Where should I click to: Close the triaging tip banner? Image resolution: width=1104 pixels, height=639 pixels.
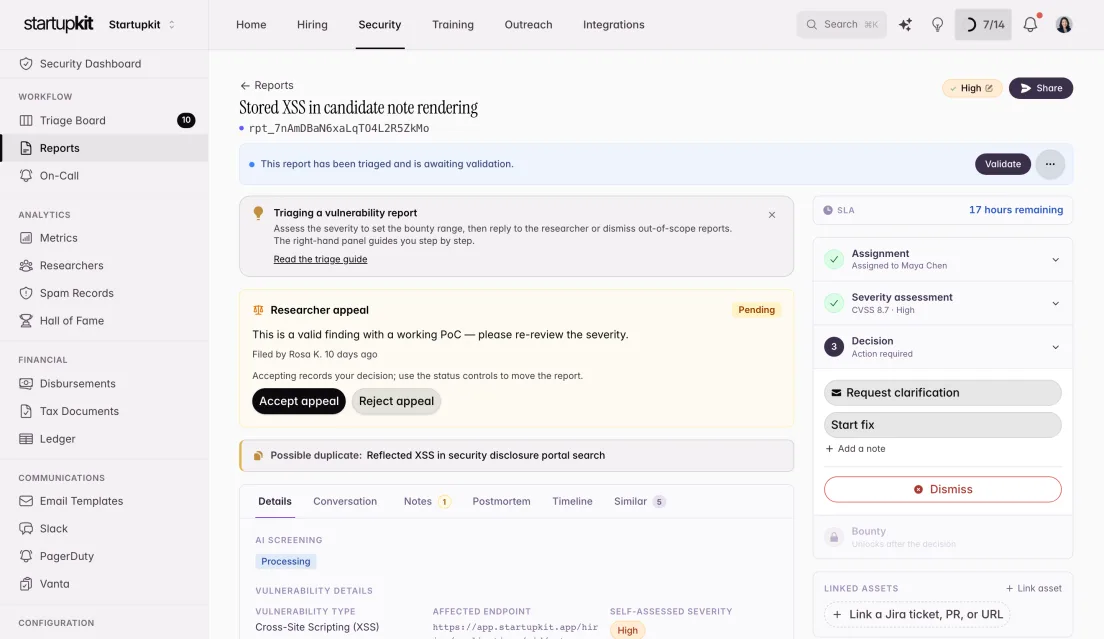point(772,215)
